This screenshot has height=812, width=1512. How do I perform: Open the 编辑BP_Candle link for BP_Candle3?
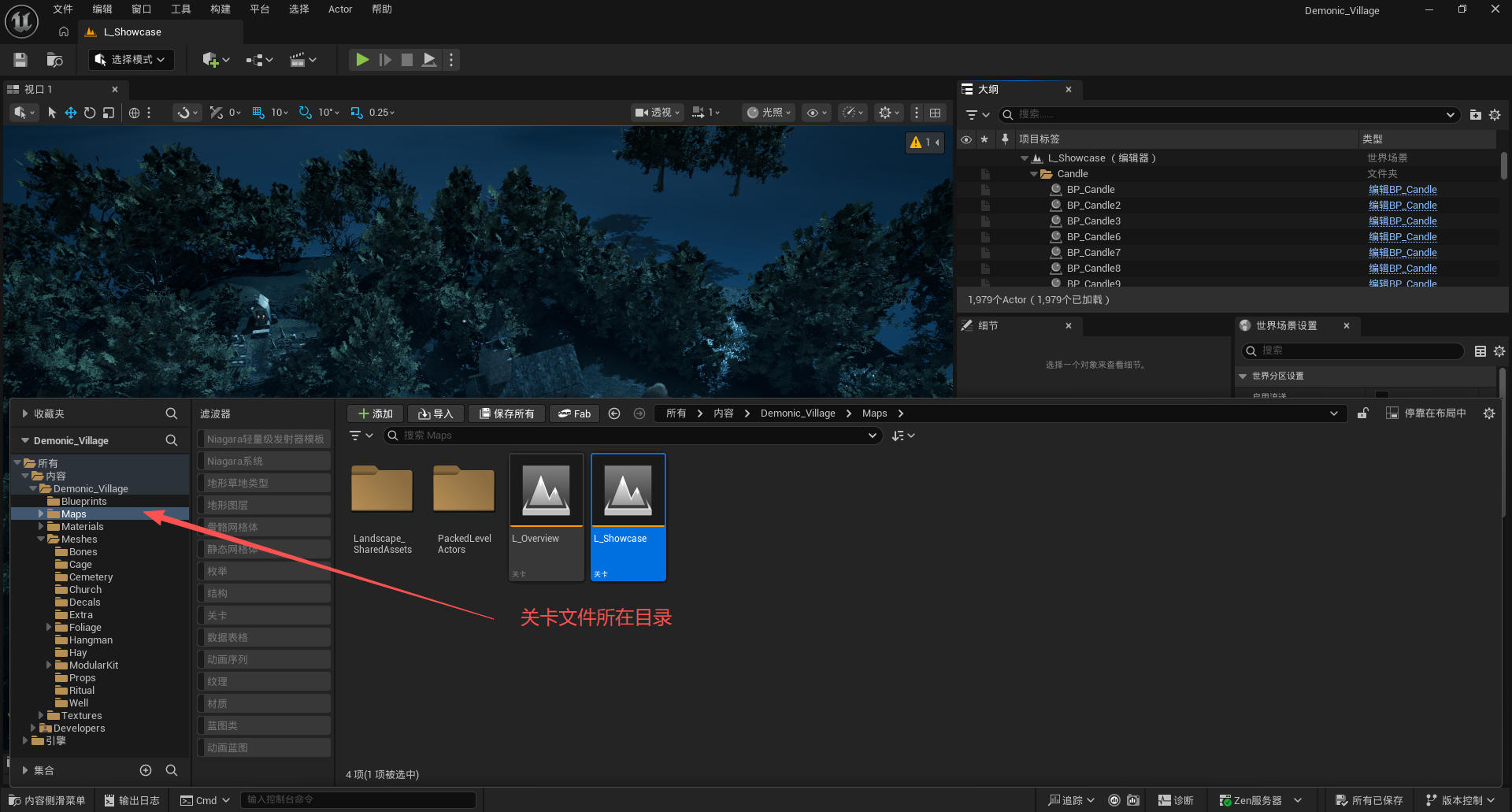pos(1403,221)
